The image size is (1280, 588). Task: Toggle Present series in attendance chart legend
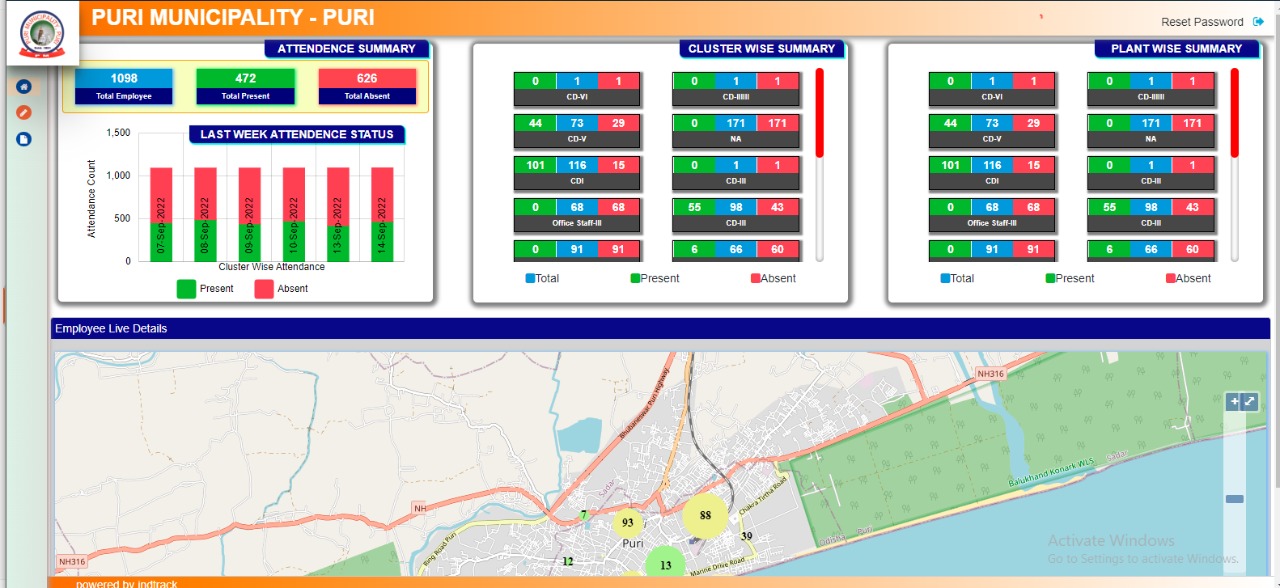pyautogui.click(x=205, y=289)
